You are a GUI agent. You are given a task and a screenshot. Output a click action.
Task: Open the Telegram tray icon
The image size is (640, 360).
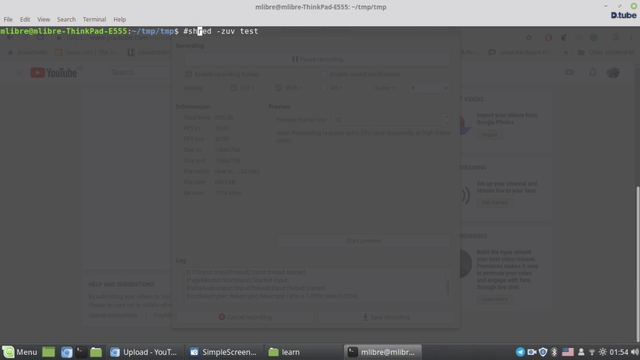pos(520,352)
